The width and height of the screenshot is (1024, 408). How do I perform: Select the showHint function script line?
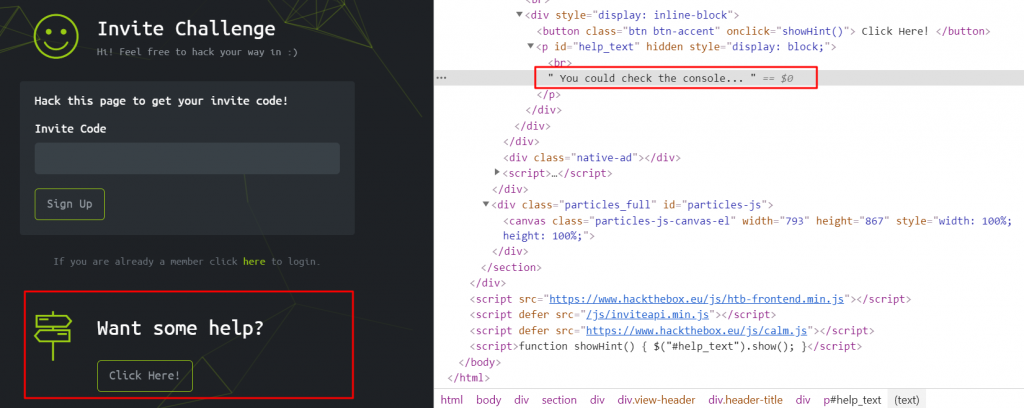(x=665, y=347)
